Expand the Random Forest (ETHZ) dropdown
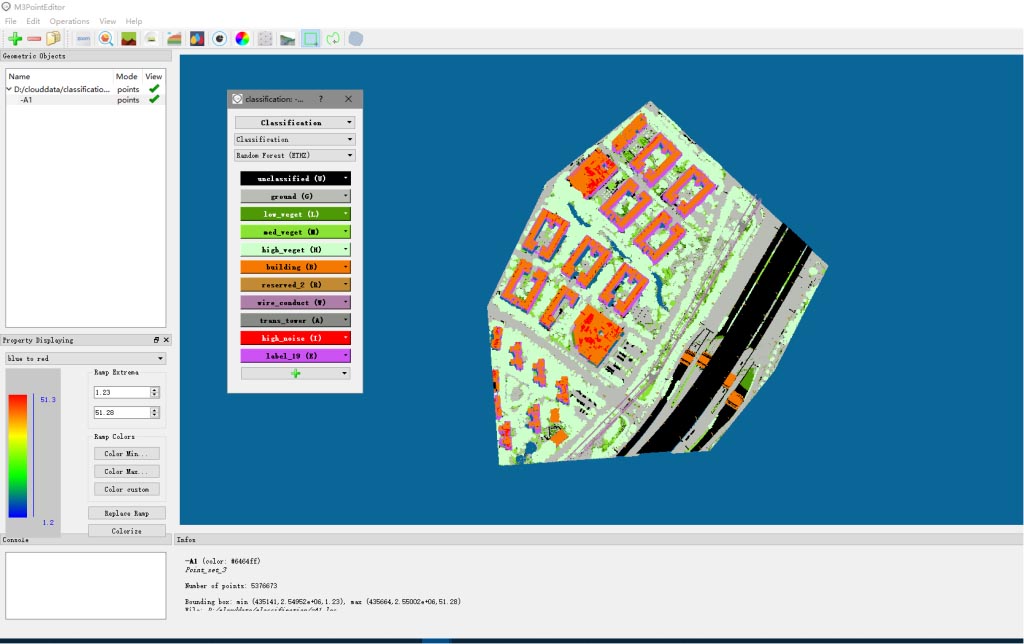This screenshot has height=644, width=1024. tap(295, 156)
